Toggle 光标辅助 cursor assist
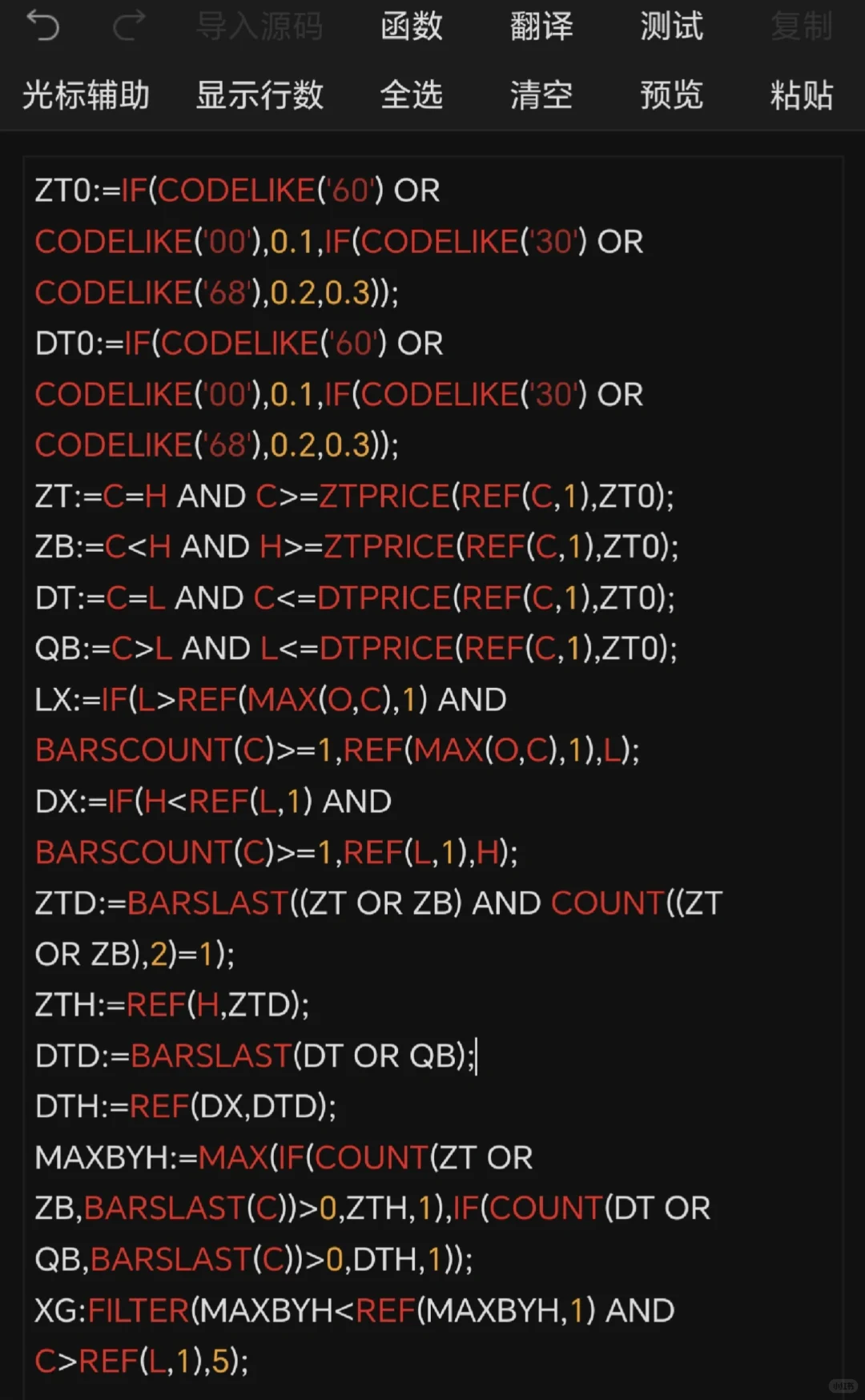This screenshot has width=865, height=1400. [86, 95]
